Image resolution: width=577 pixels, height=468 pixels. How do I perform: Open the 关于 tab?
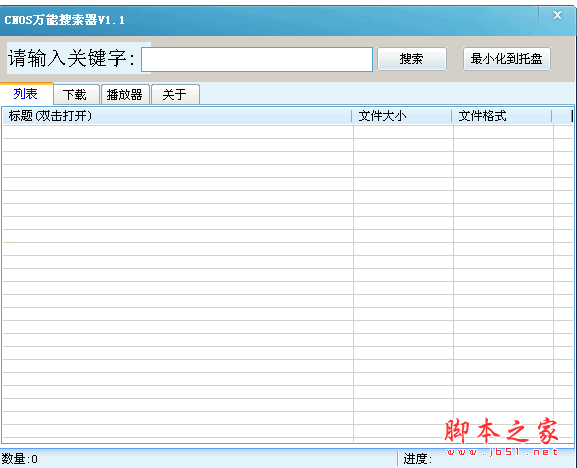(175, 95)
